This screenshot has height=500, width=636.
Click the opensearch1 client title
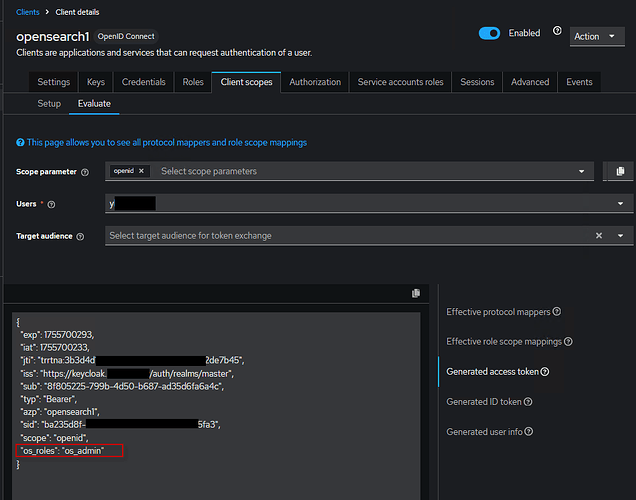pos(52,36)
